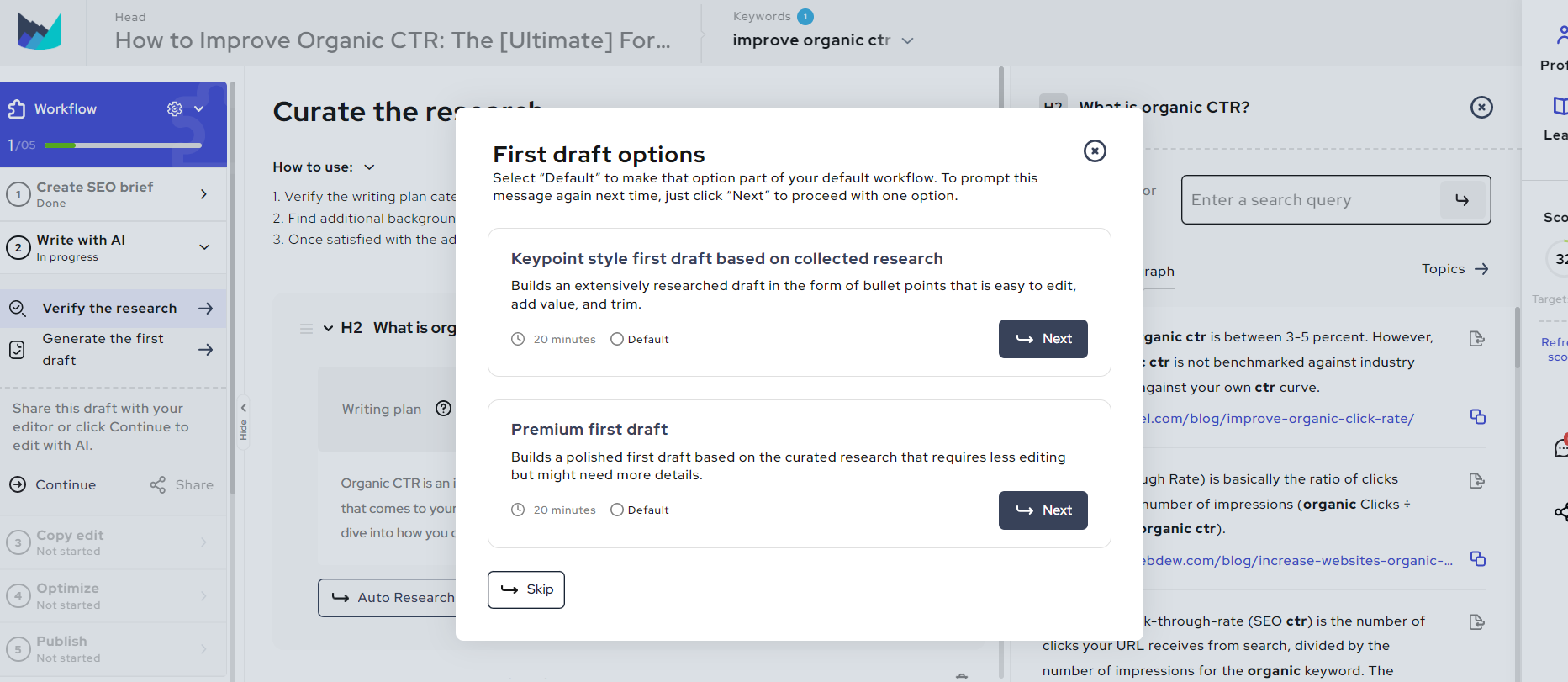The image size is (1568, 682).
Task: Click the workflow progress bar
Action: click(x=123, y=145)
